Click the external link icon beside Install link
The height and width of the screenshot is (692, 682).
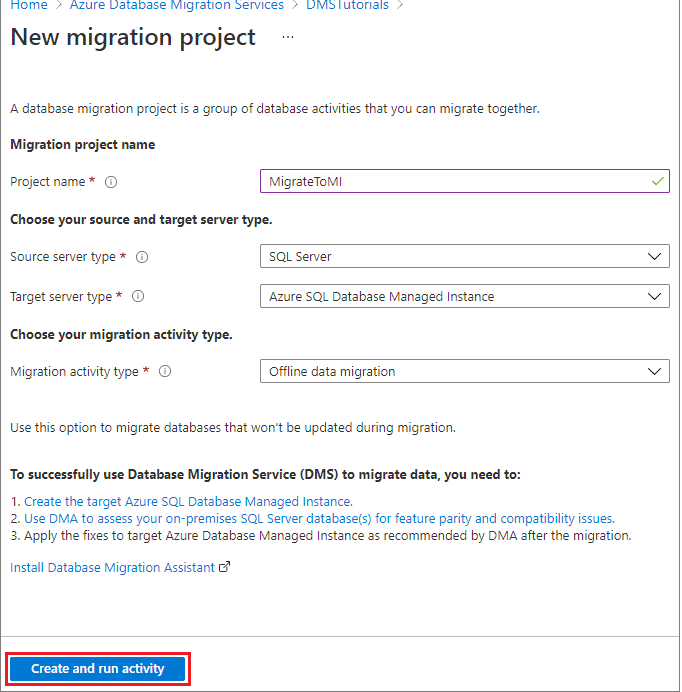click(x=225, y=567)
